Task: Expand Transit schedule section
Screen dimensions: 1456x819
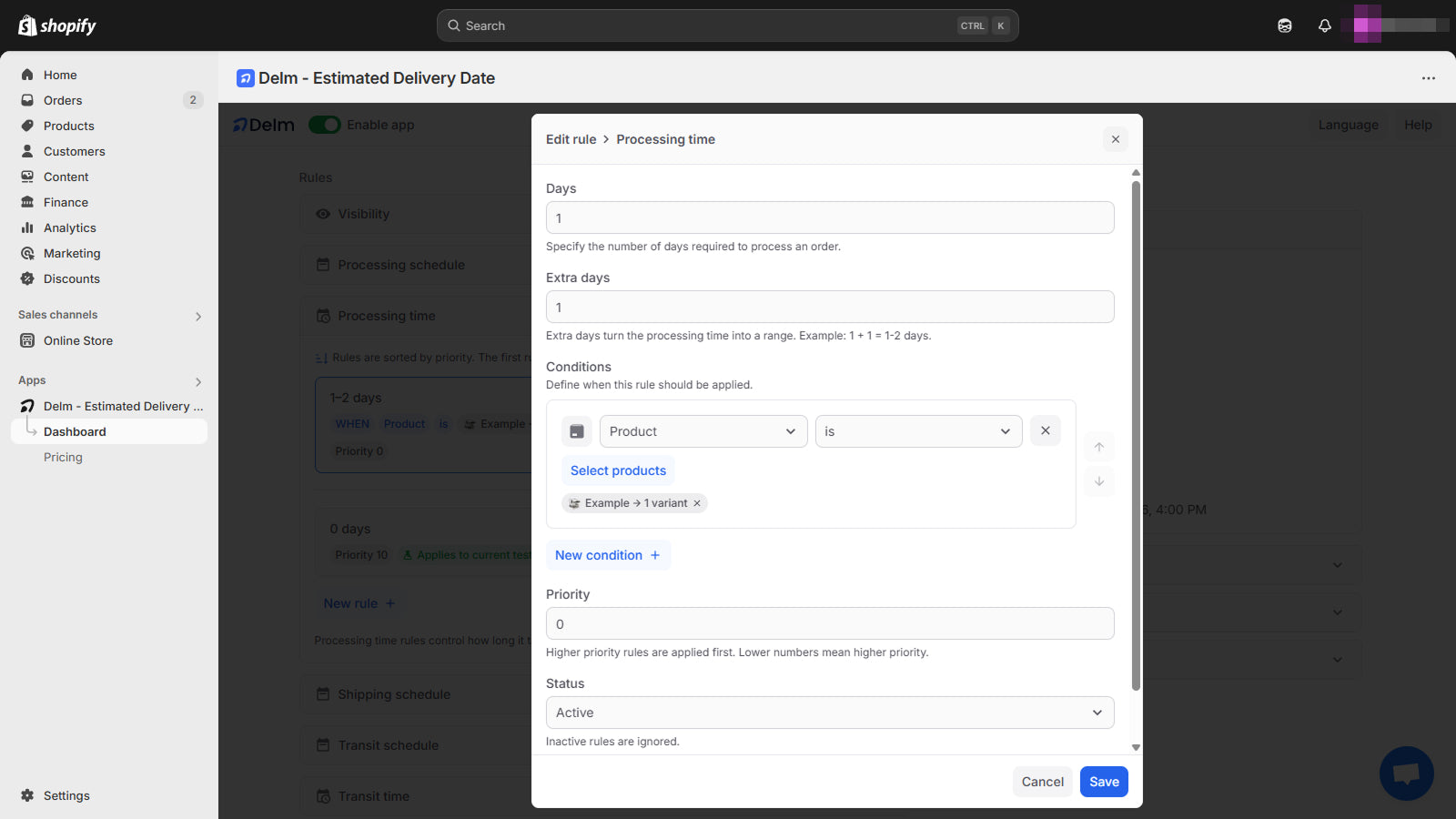Action: coord(416,745)
